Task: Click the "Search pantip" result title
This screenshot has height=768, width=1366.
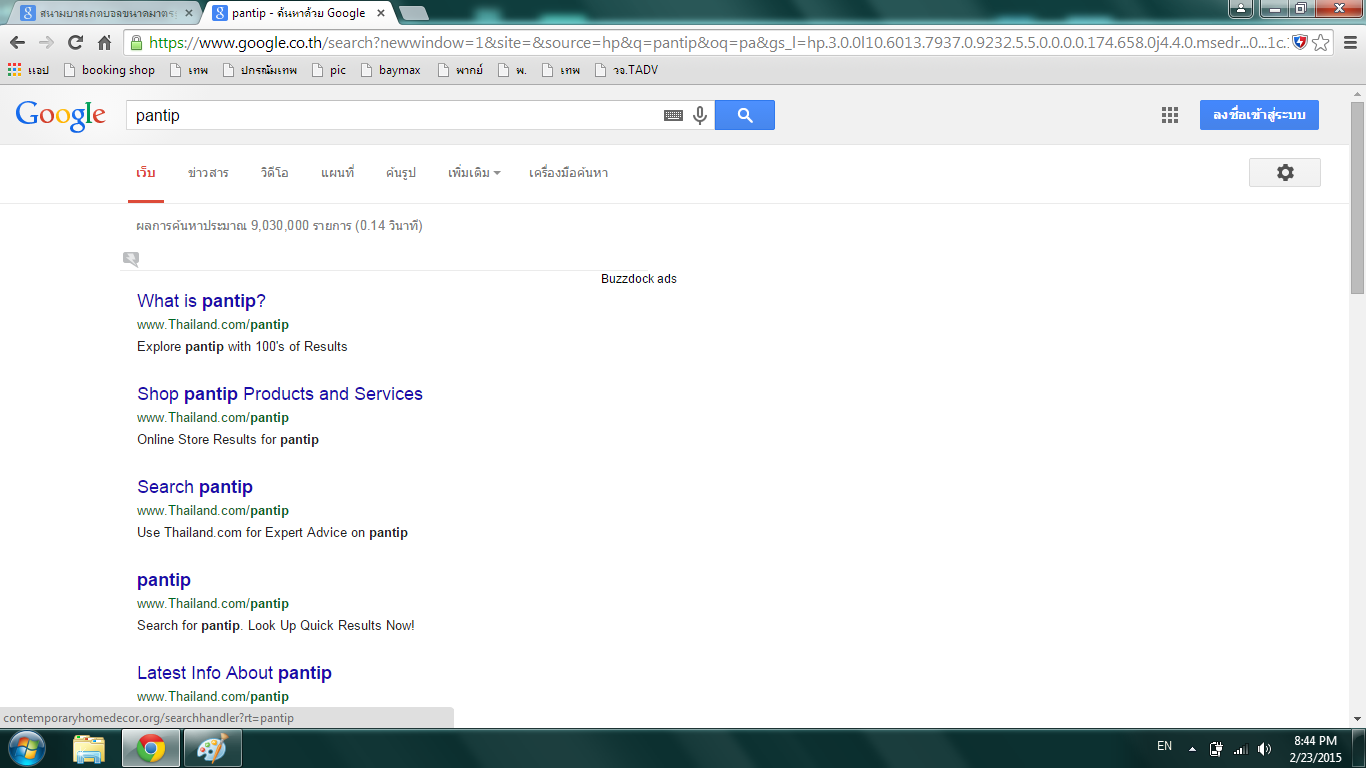Action: [195, 487]
